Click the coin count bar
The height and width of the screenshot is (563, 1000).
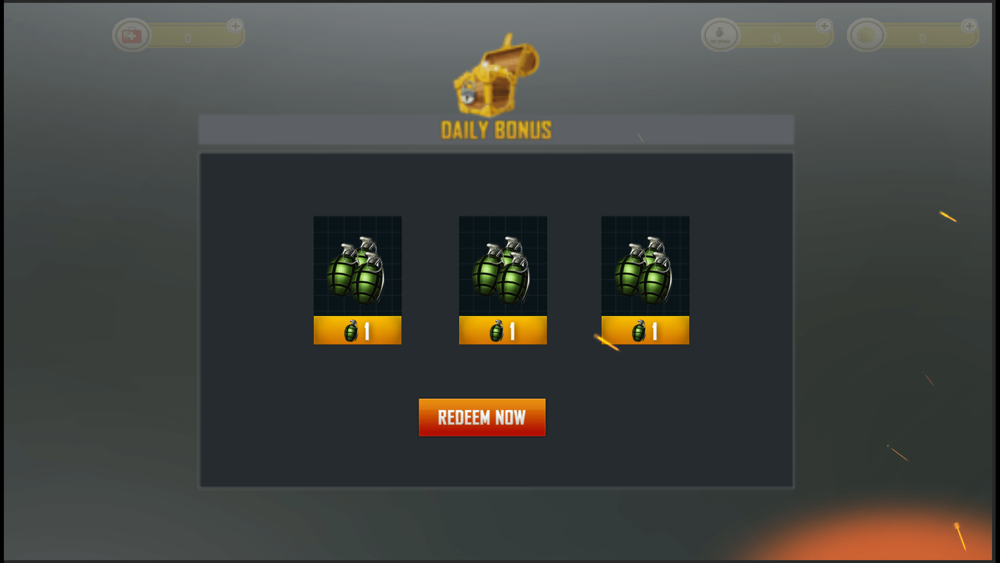click(927, 37)
